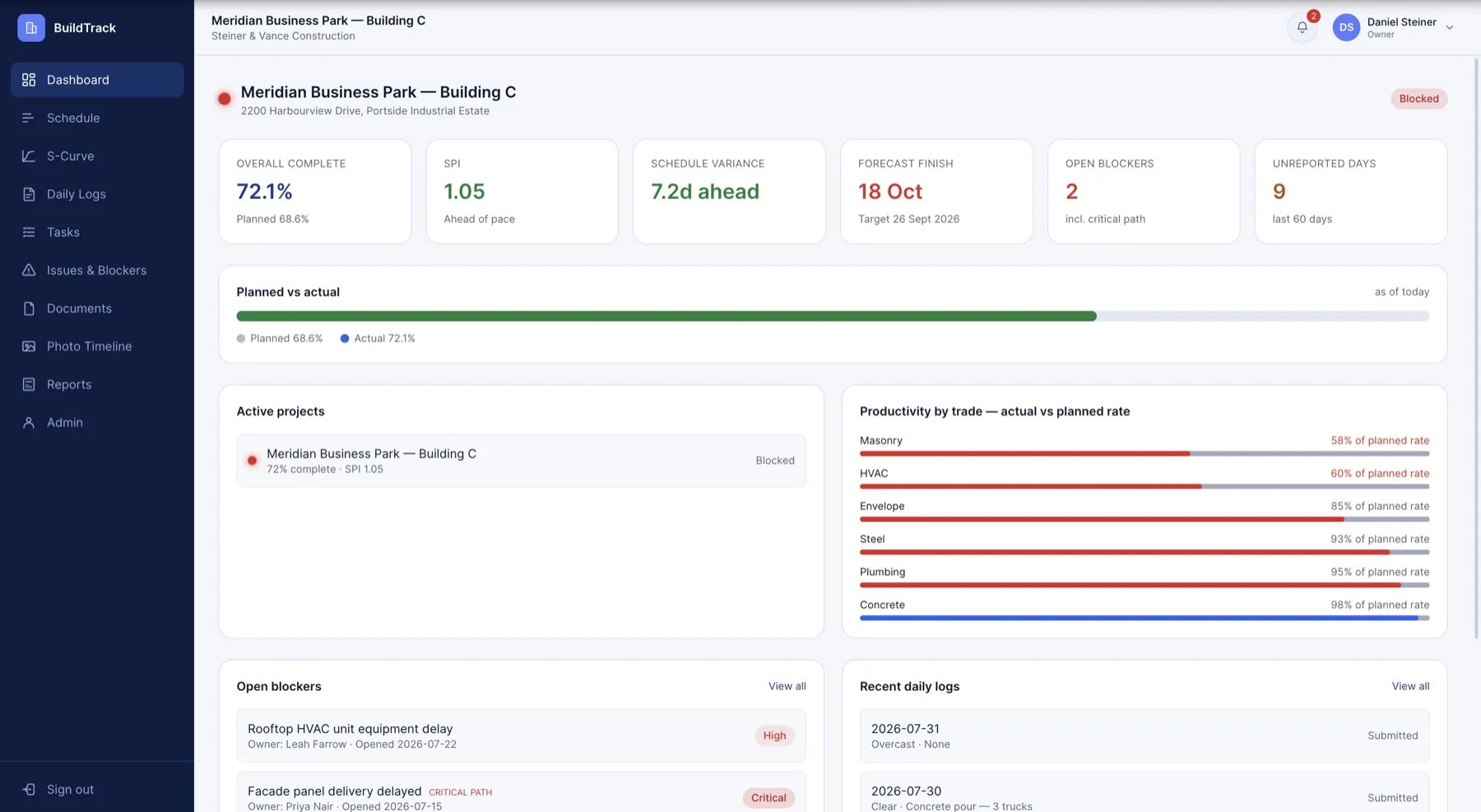View all open blockers
This screenshot has height=812, width=1481.
click(787, 686)
